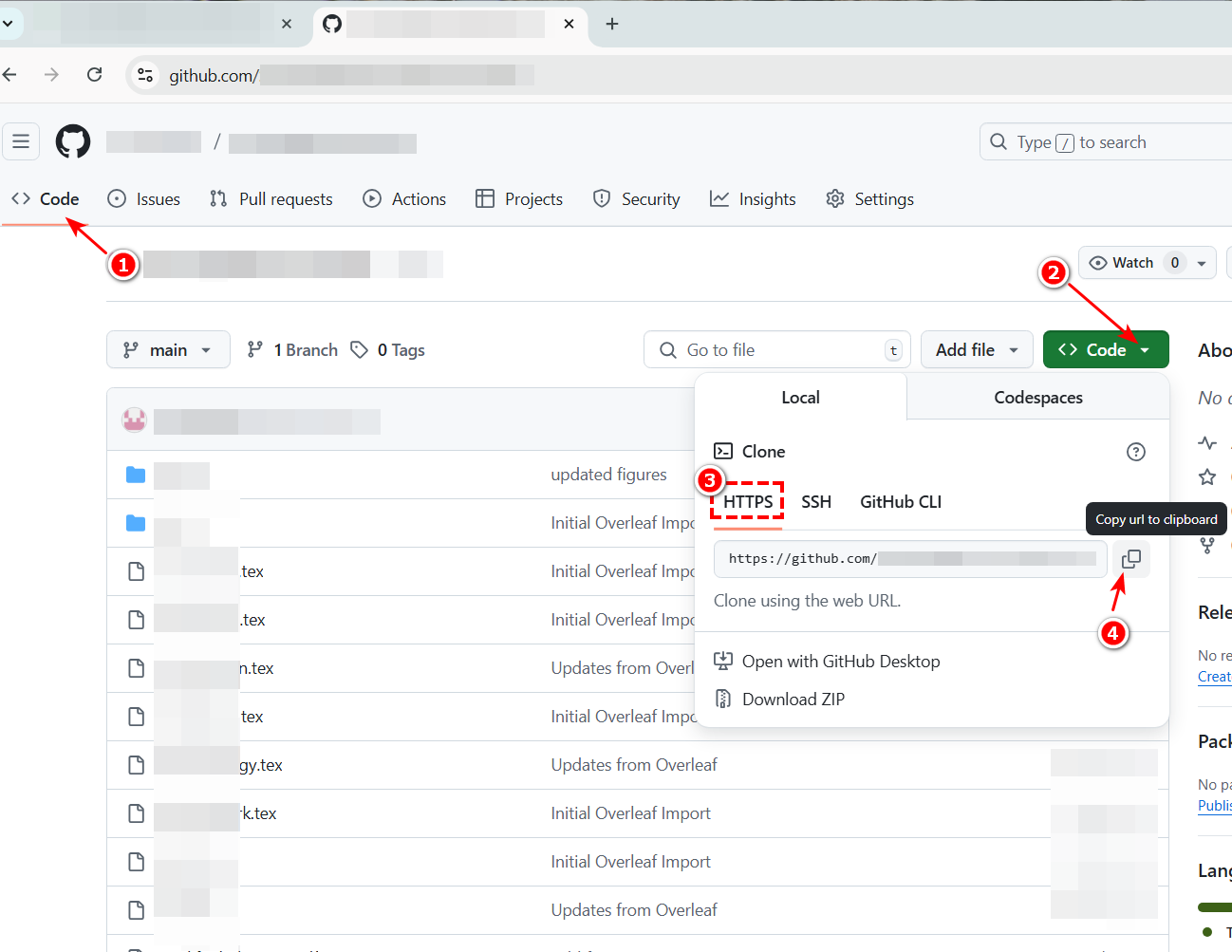Switch to the Codespaces tab

click(1037, 397)
